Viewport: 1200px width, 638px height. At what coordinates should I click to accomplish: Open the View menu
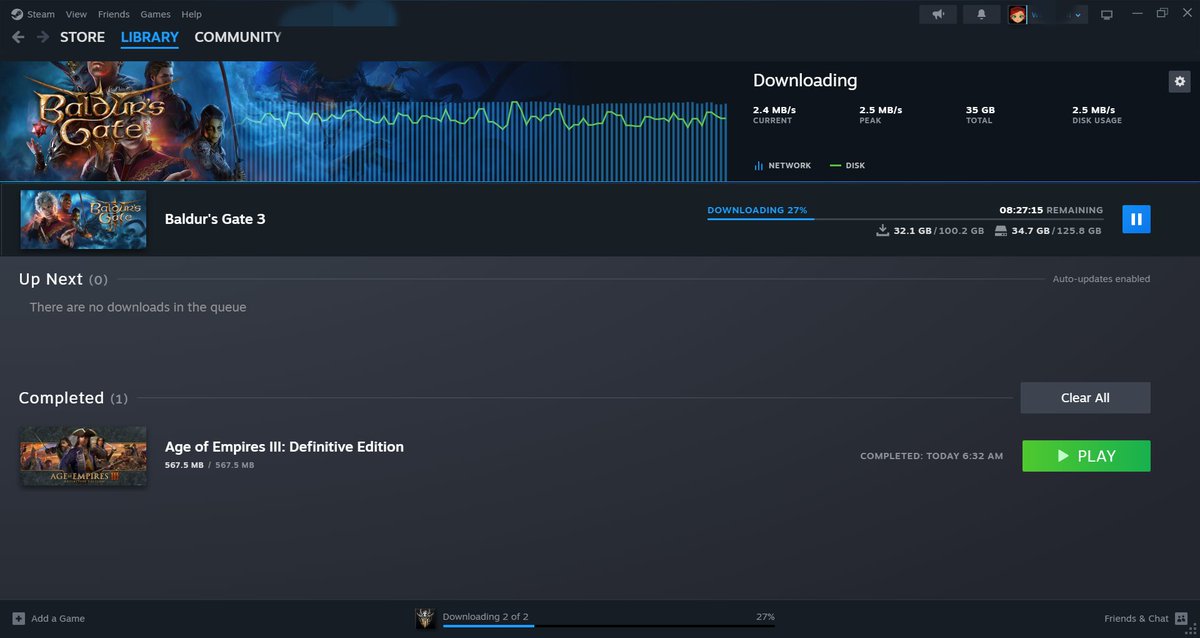(76, 14)
